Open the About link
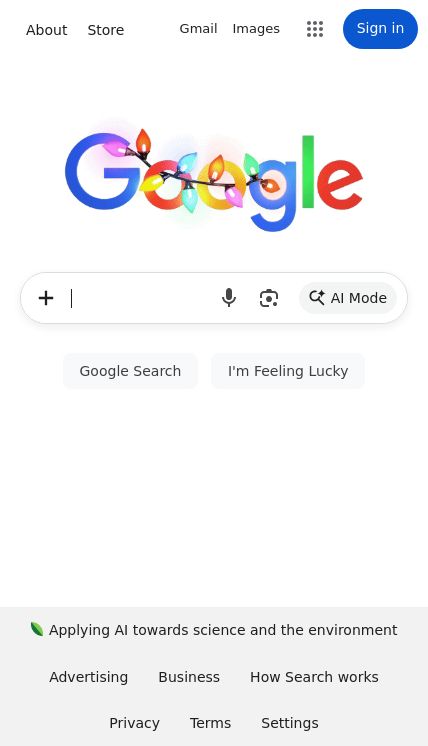 [47, 30]
